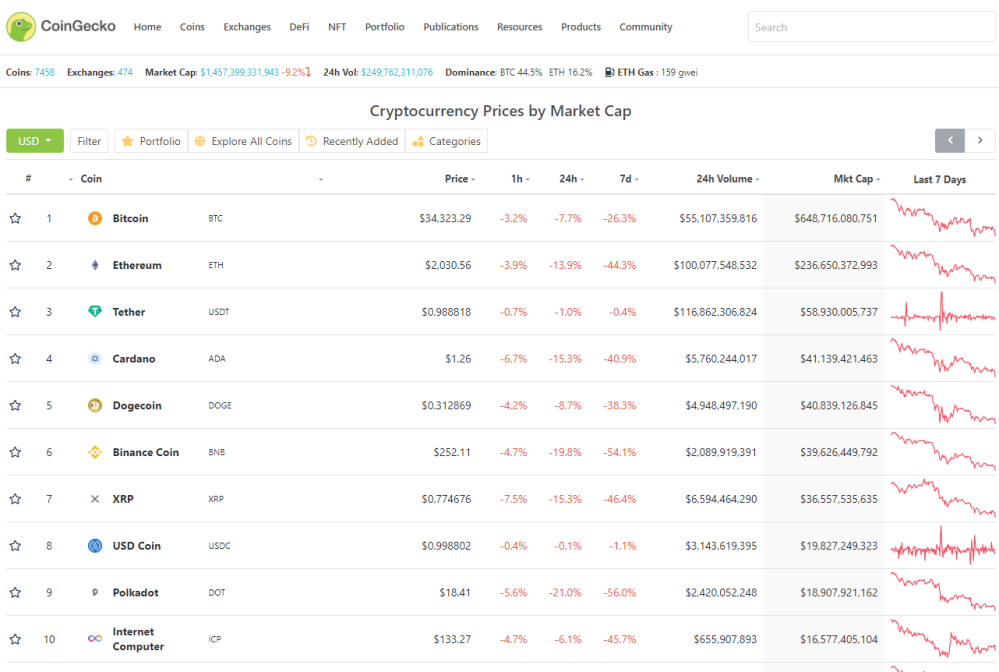999x672 pixels.
Task: Favorite Bitcoin with its star
Action: coord(15,218)
